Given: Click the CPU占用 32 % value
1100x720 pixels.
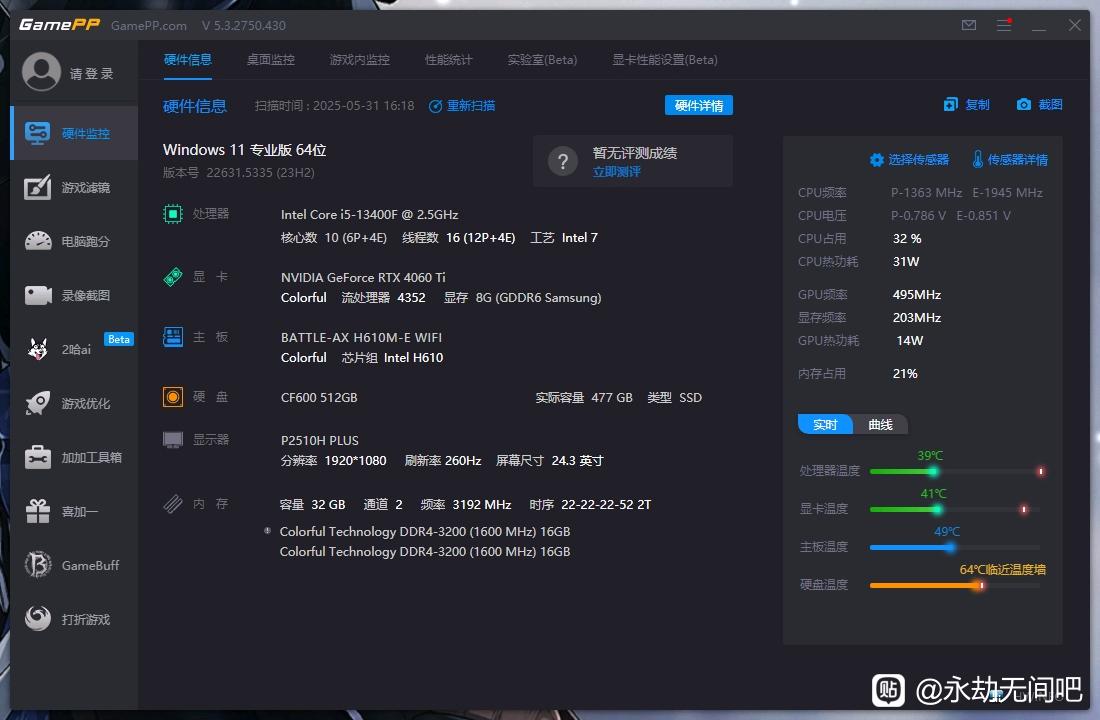Looking at the screenshot, I should pos(907,239).
